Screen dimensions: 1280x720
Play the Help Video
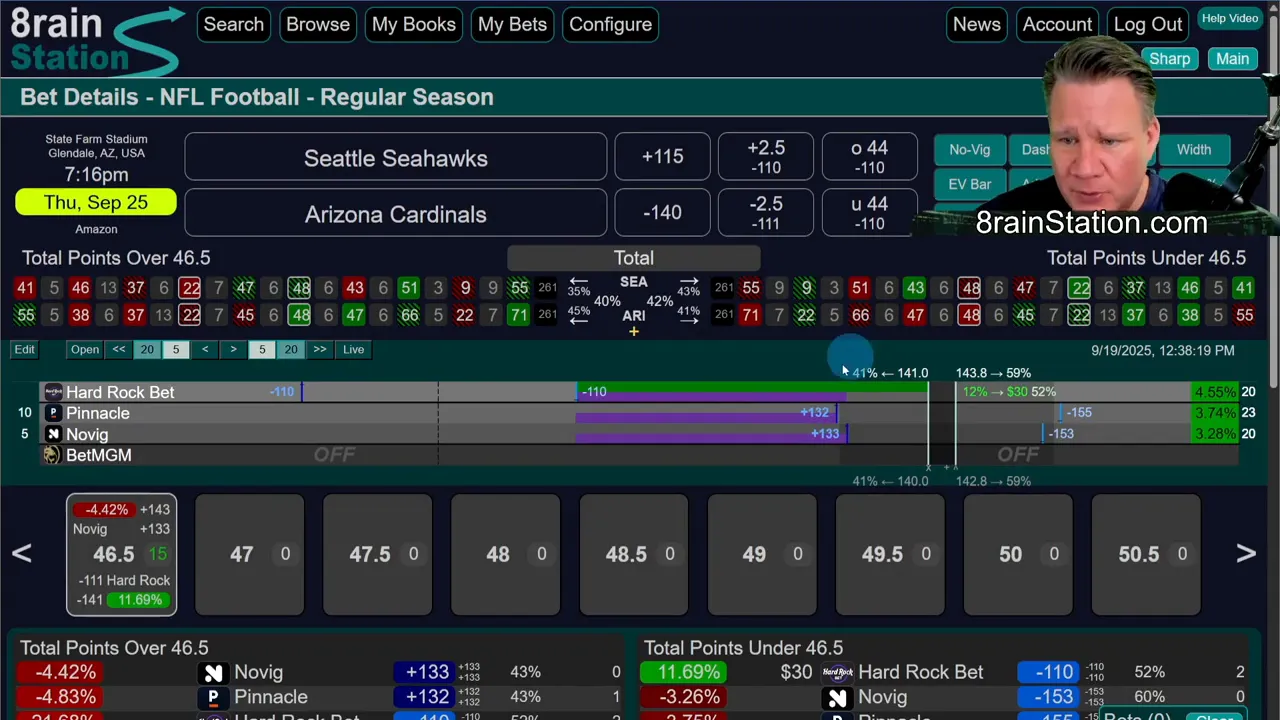pyautogui.click(x=1230, y=18)
